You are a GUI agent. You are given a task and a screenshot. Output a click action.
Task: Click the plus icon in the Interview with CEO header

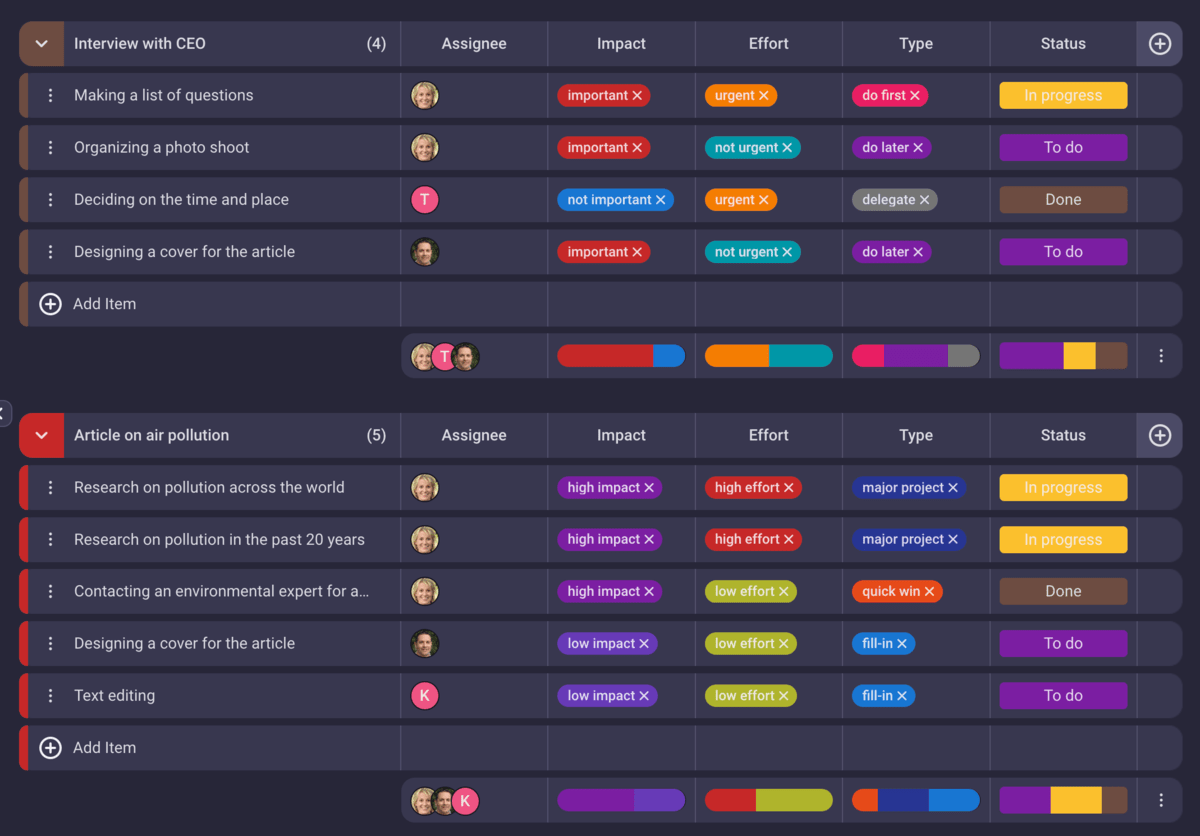click(1159, 43)
